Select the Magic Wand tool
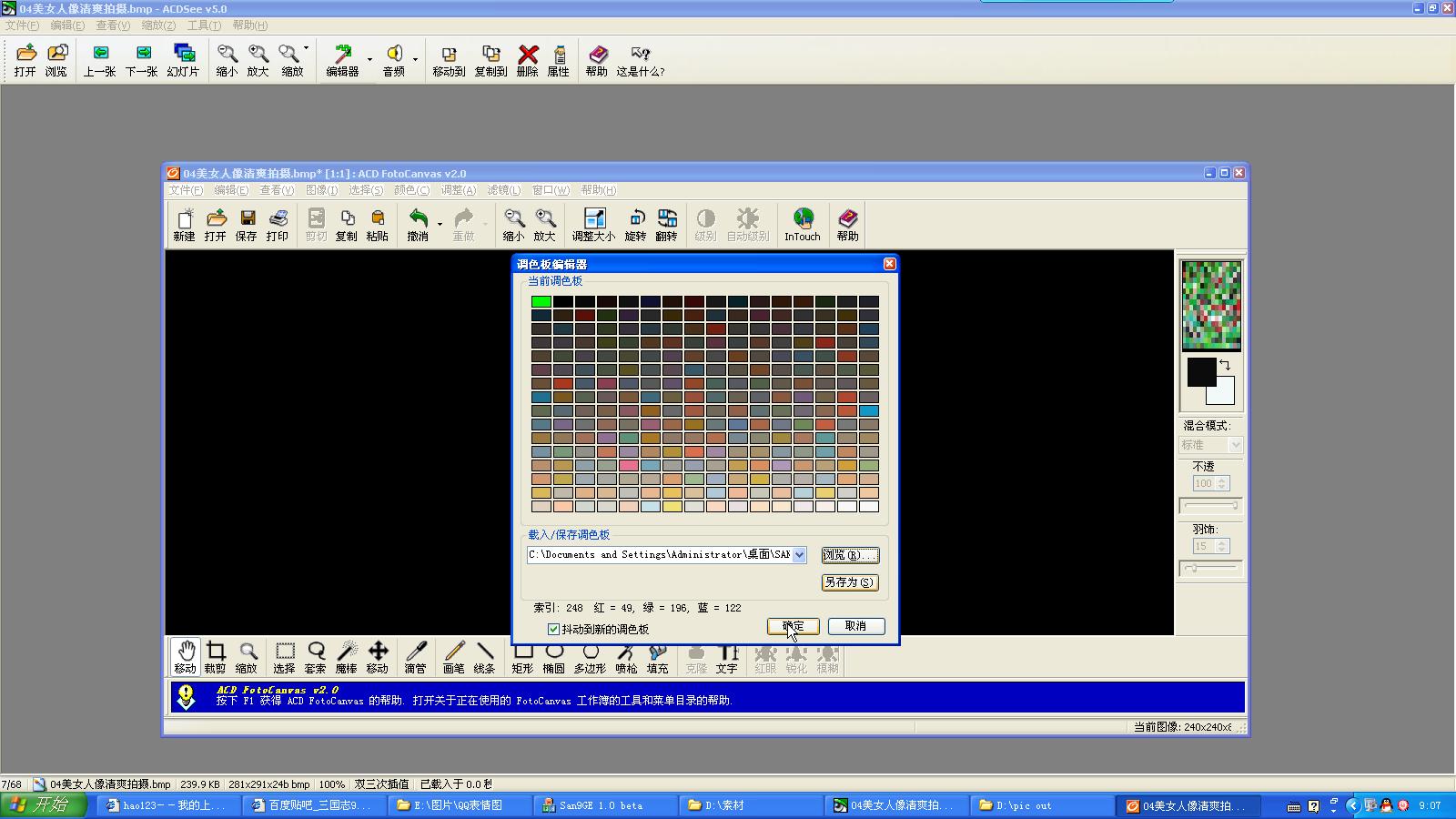Screen dimensions: 1456x819 pos(347,657)
